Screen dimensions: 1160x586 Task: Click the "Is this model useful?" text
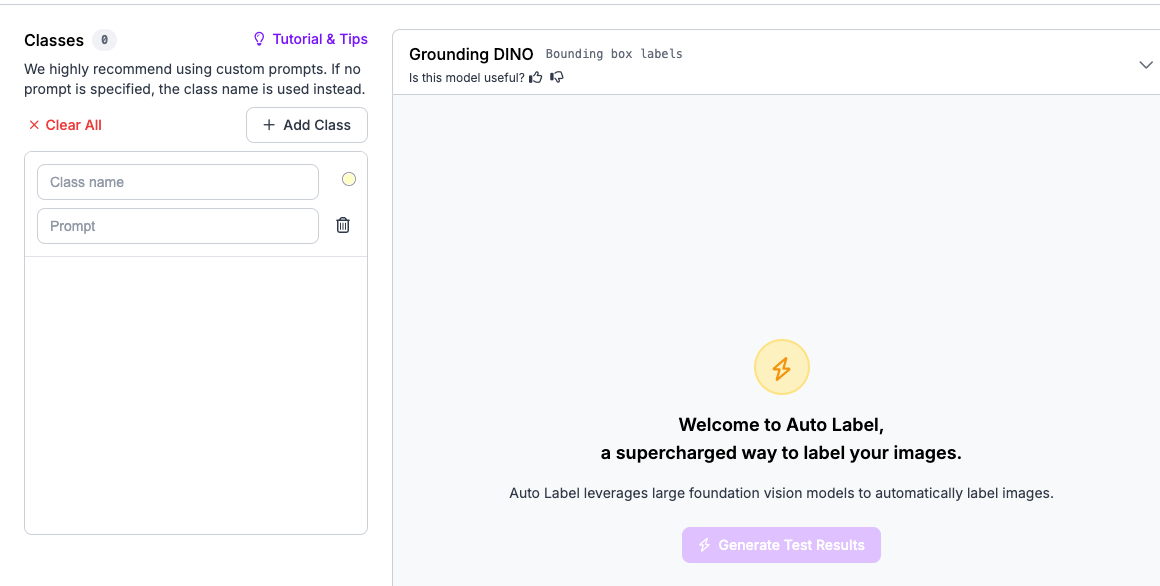point(466,77)
